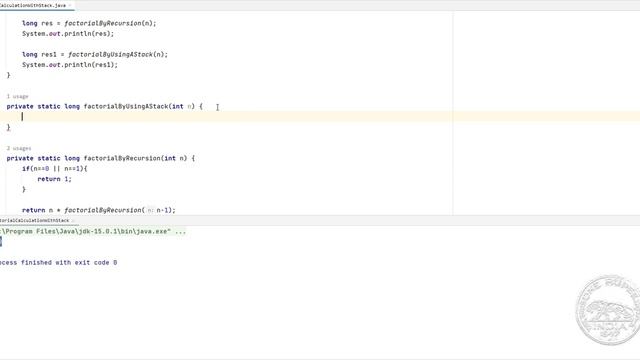Viewport: 640px width, 360px height.
Task: Click factorialByRecursion in the method declaration
Action: coord(122,158)
